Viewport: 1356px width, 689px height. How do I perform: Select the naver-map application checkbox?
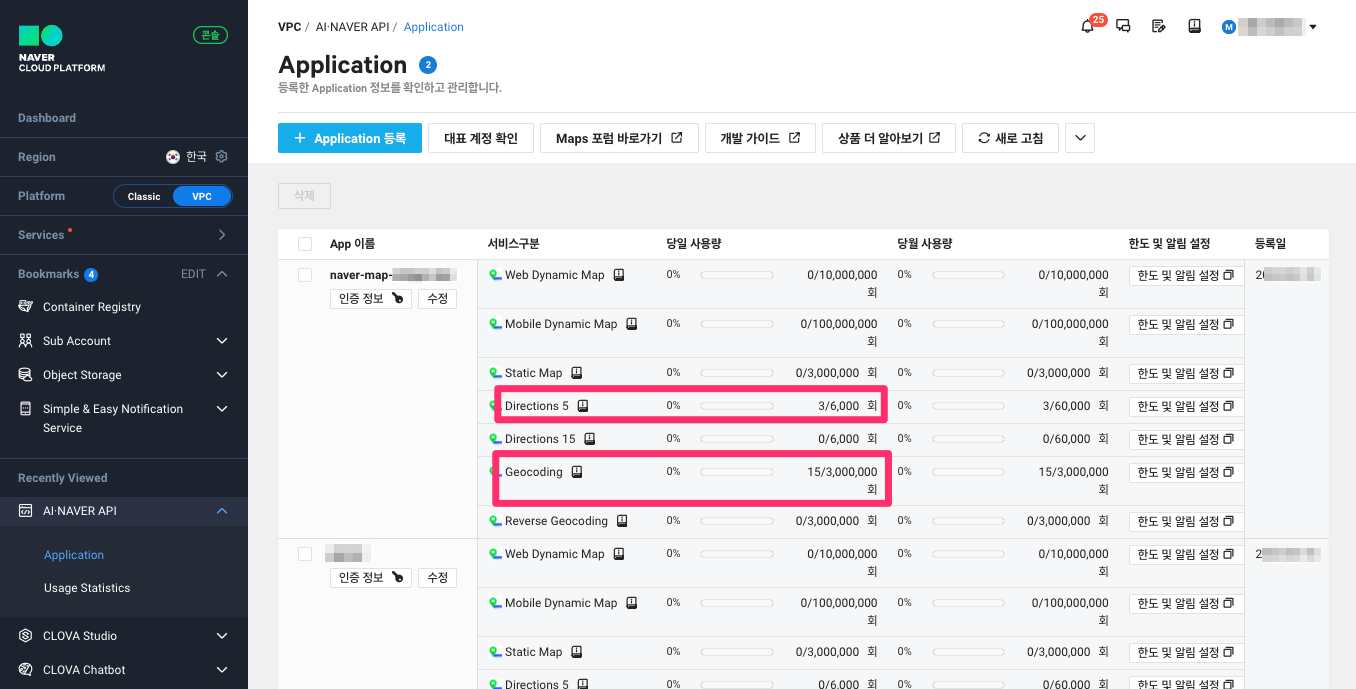tap(305, 275)
